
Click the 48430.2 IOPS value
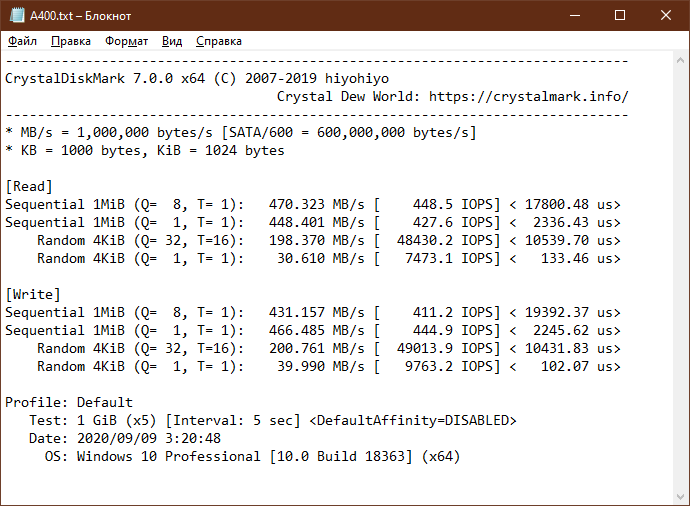pos(445,241)
